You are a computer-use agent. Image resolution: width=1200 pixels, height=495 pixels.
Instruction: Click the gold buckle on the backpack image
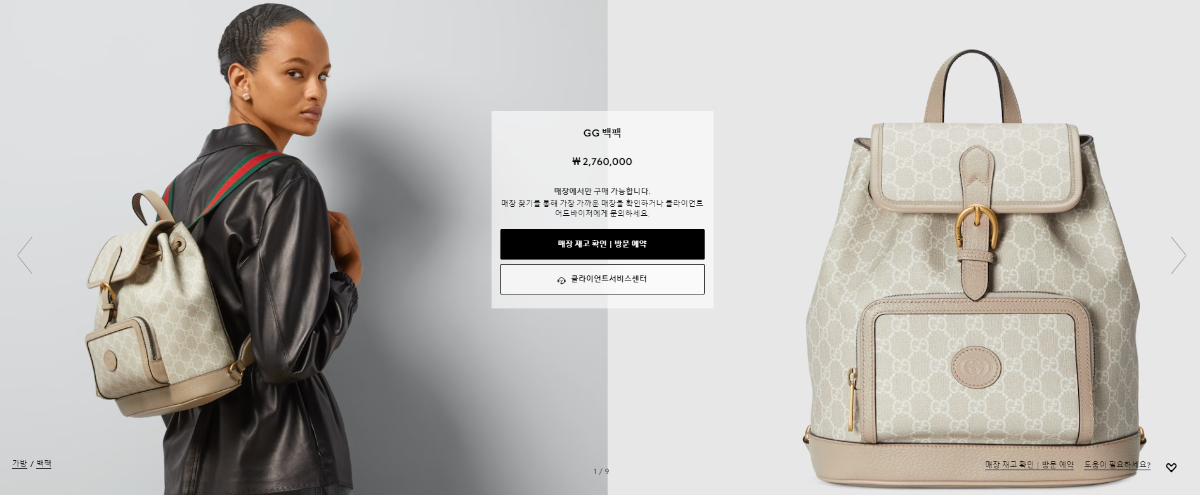[x=975, y=227]
